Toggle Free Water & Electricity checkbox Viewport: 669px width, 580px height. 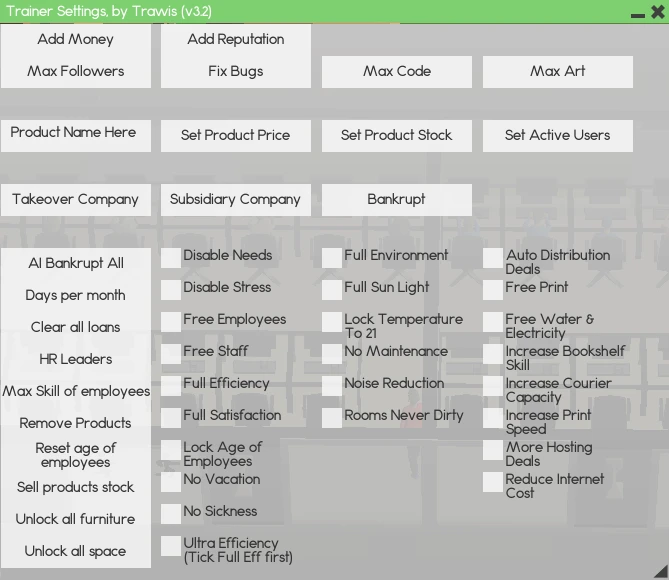click(x=493, y=322)
